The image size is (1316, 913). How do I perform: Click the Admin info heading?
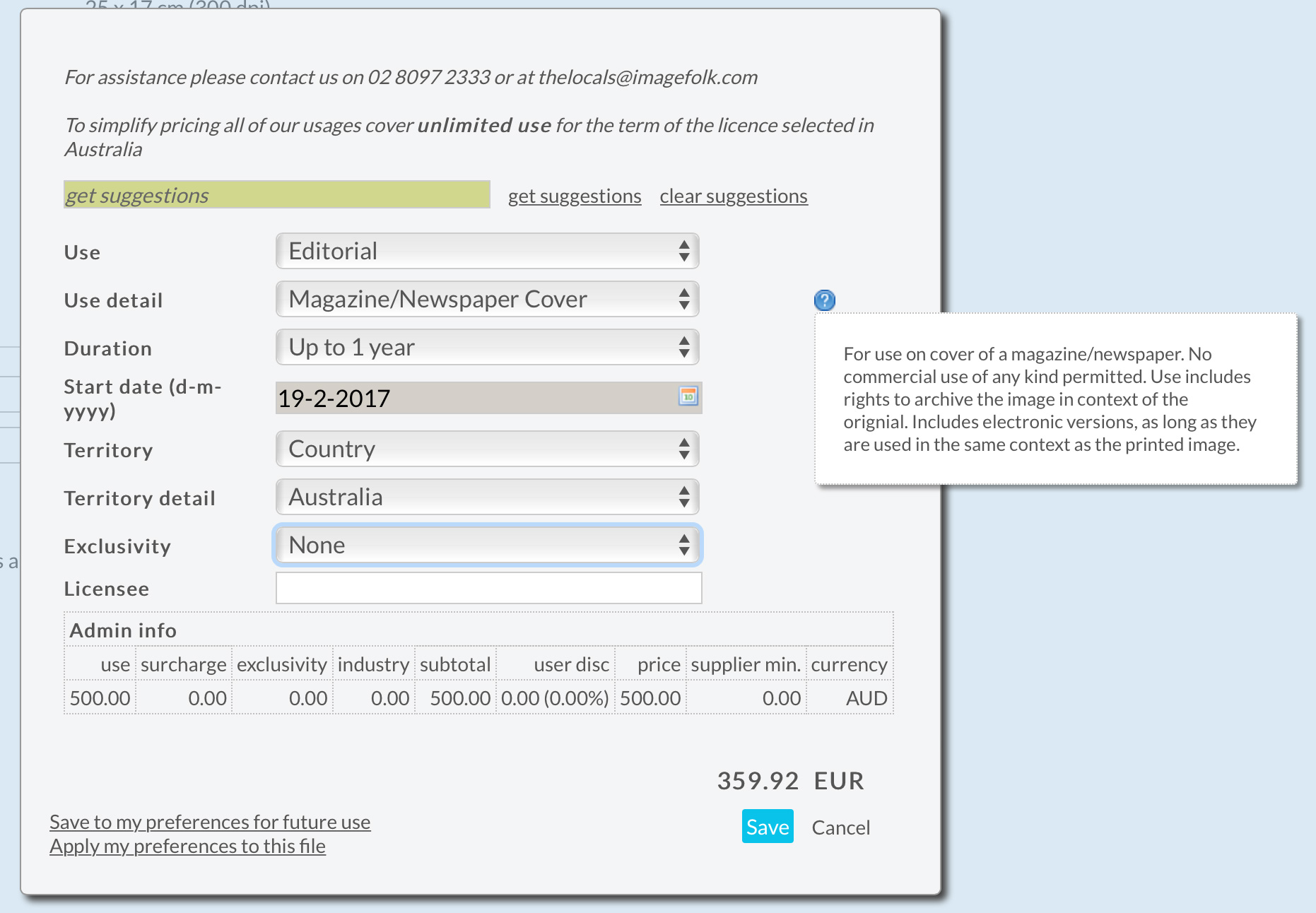point(123,630)
